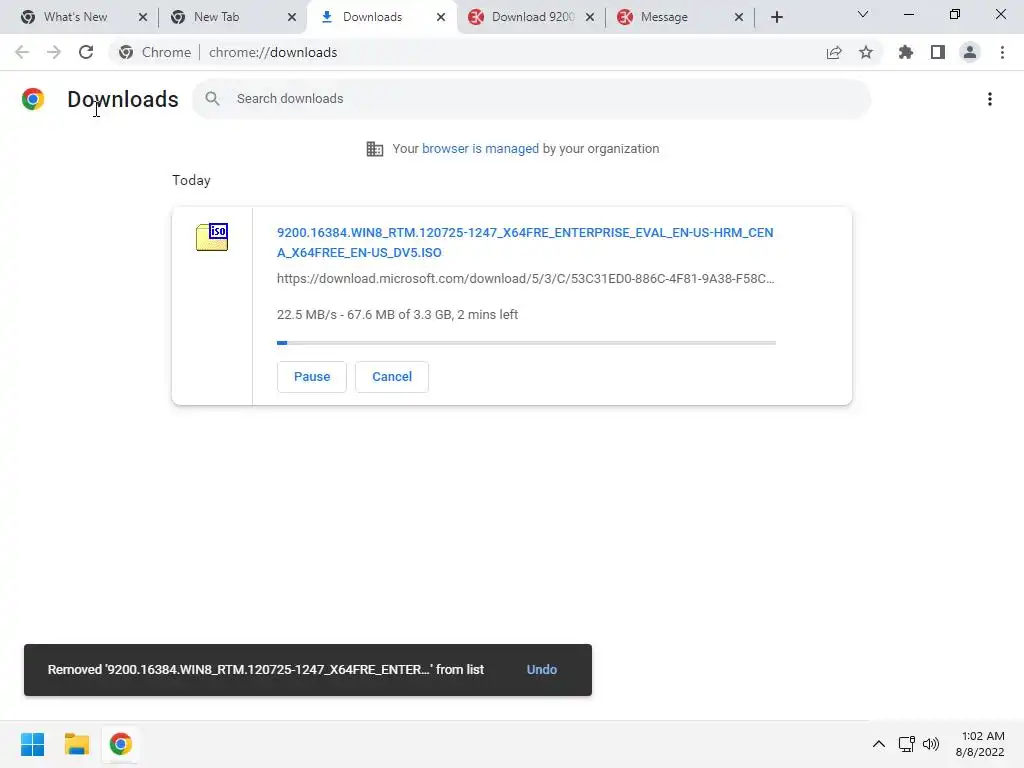Open File Explorer from taskbar
Image resolution: width=1024 pixels, height=768 pixels.
(76, 744)
